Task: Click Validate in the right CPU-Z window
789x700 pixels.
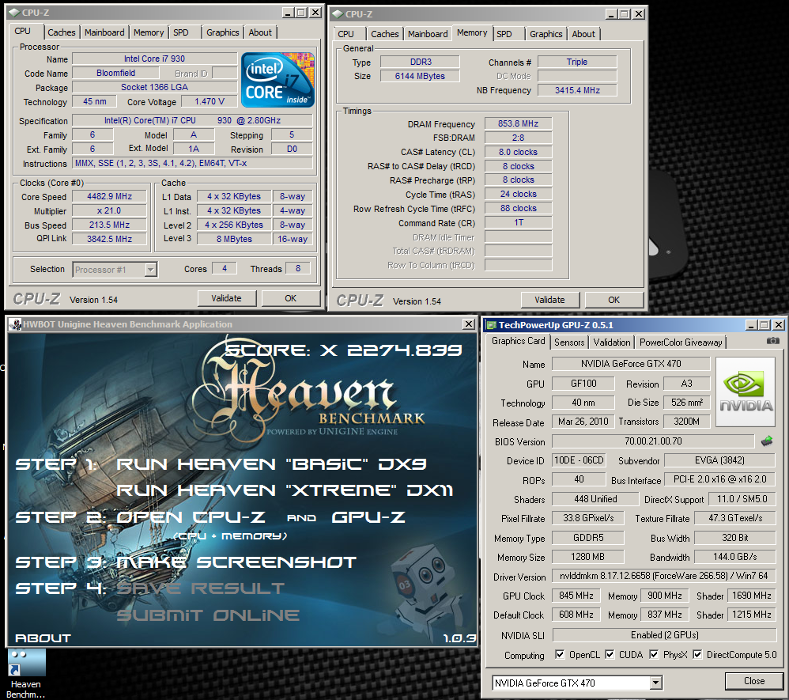Action: pos(549,300)
